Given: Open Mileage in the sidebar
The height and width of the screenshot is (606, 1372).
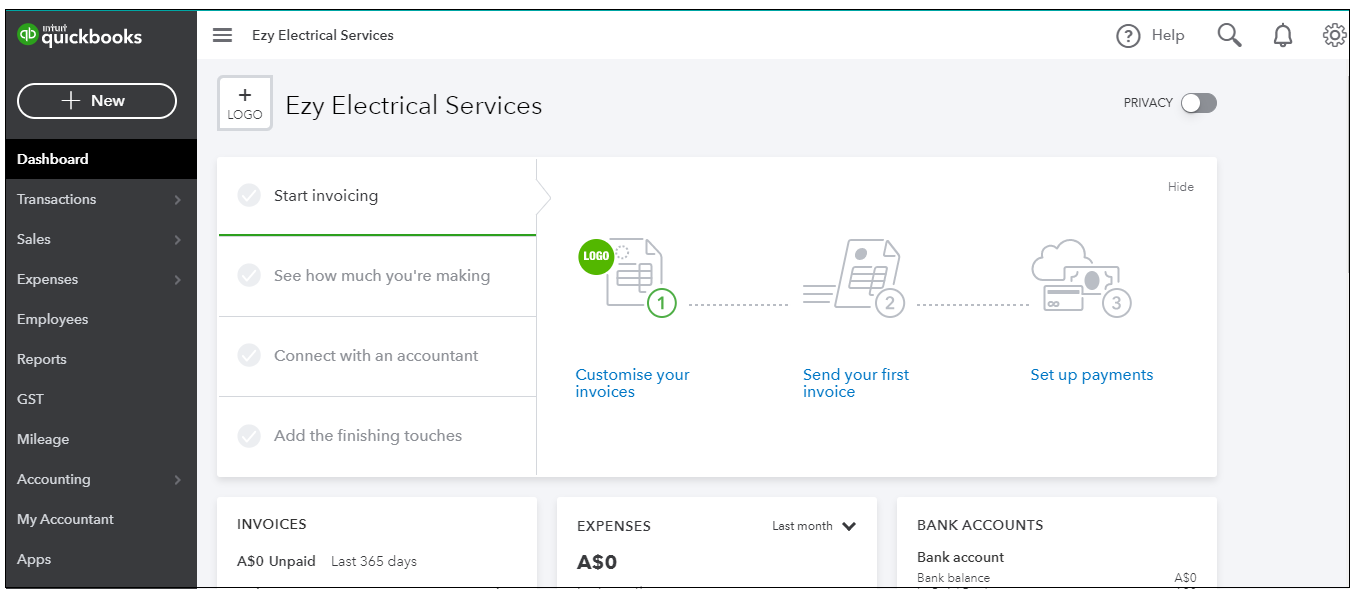Looking at the screenshot, I should 101,439.
